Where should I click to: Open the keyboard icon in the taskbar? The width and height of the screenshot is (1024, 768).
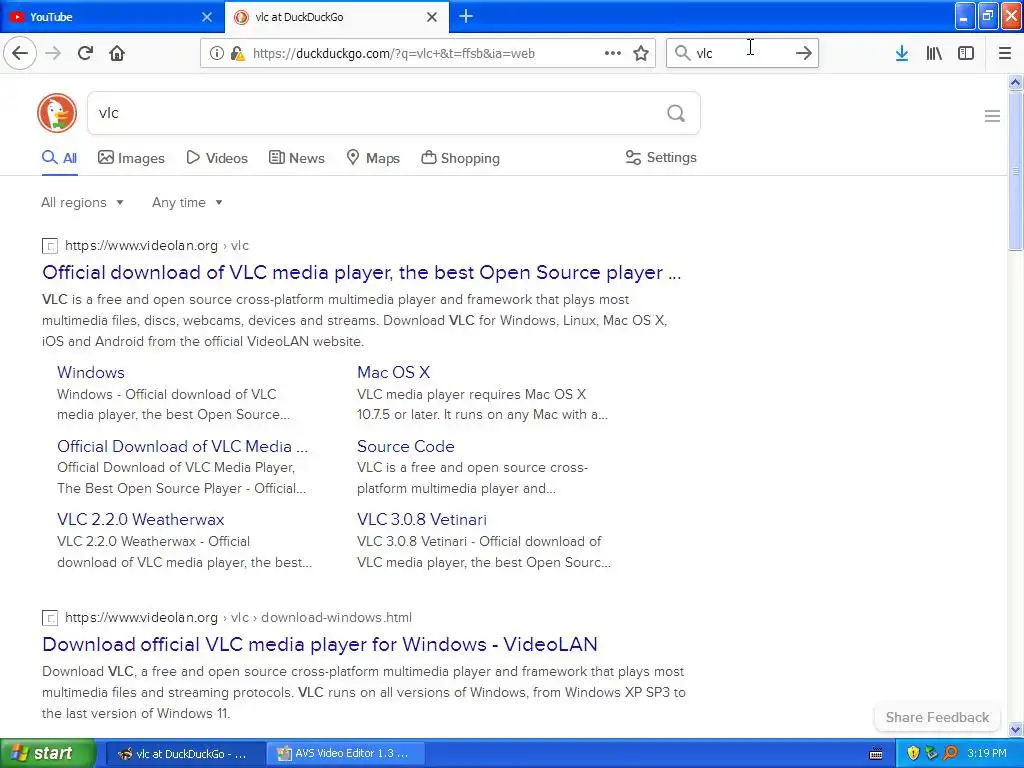coord(876,754)
